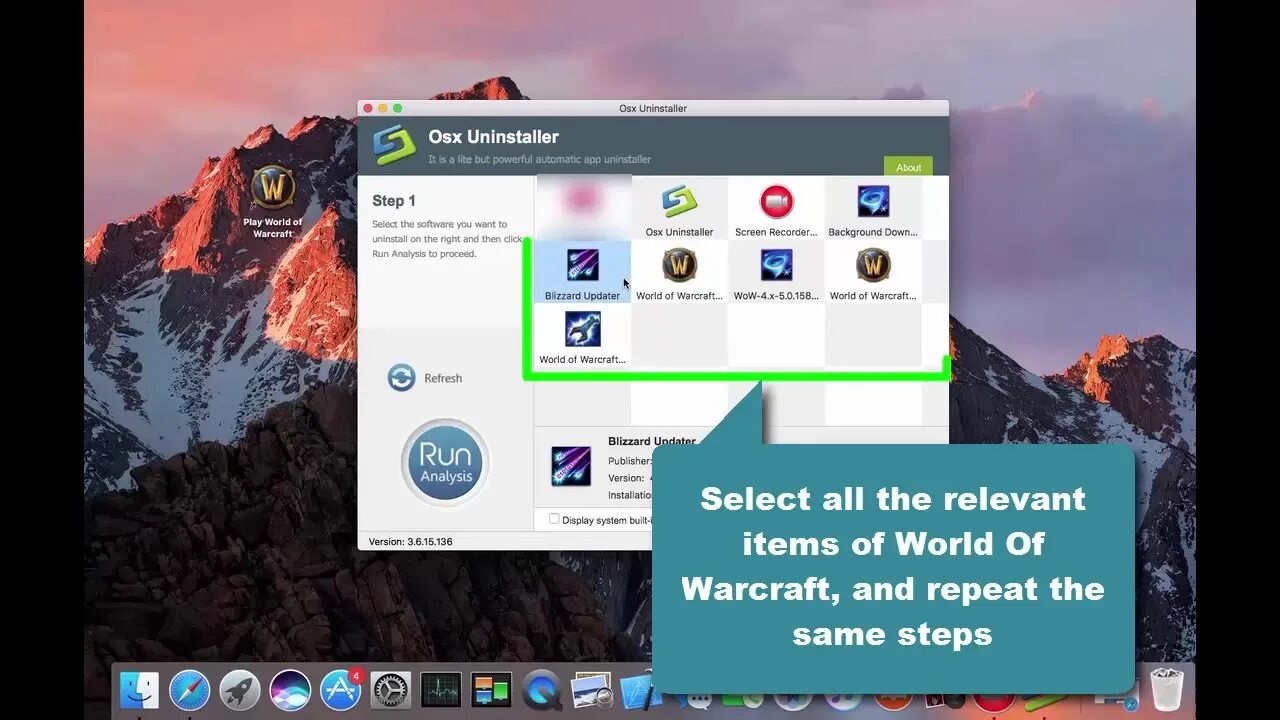1280x720 pixels.
Task: Click the Run Analysis button
Action: tap(445, 463)
